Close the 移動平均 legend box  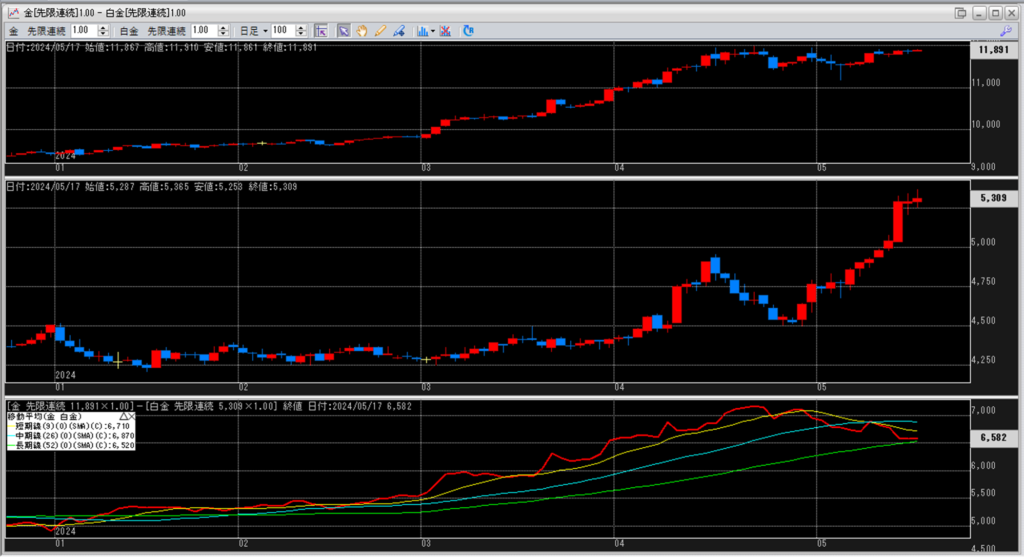coord(132,415)
